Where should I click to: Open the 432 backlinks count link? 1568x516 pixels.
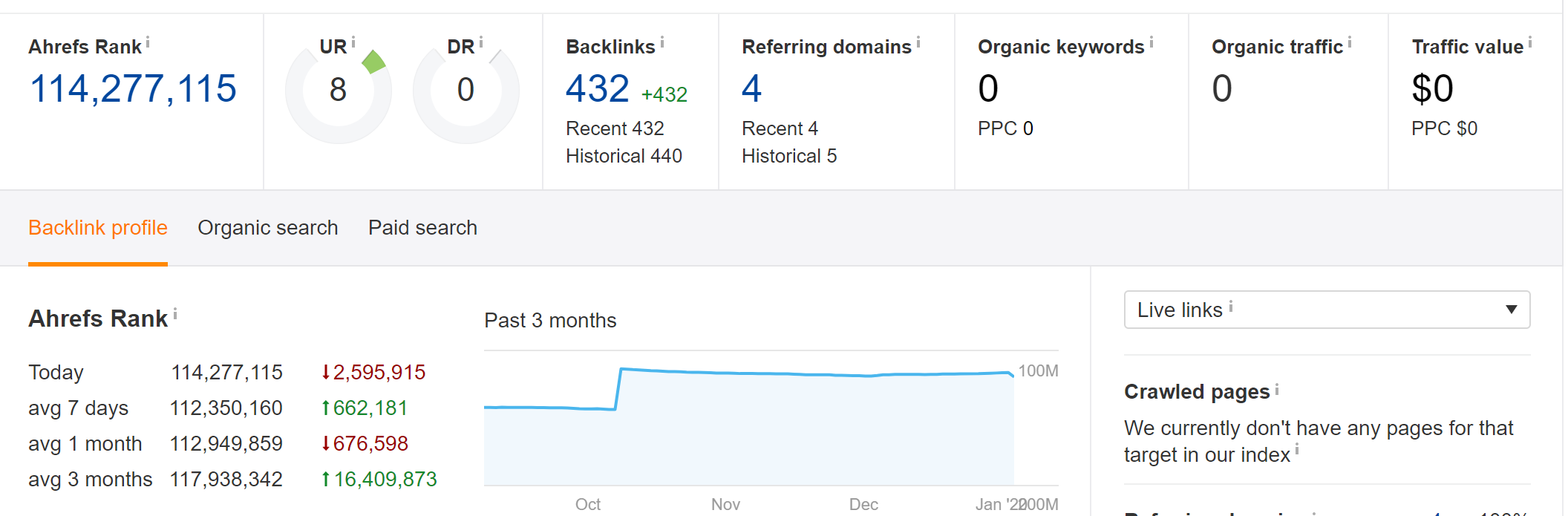(598, 89)
